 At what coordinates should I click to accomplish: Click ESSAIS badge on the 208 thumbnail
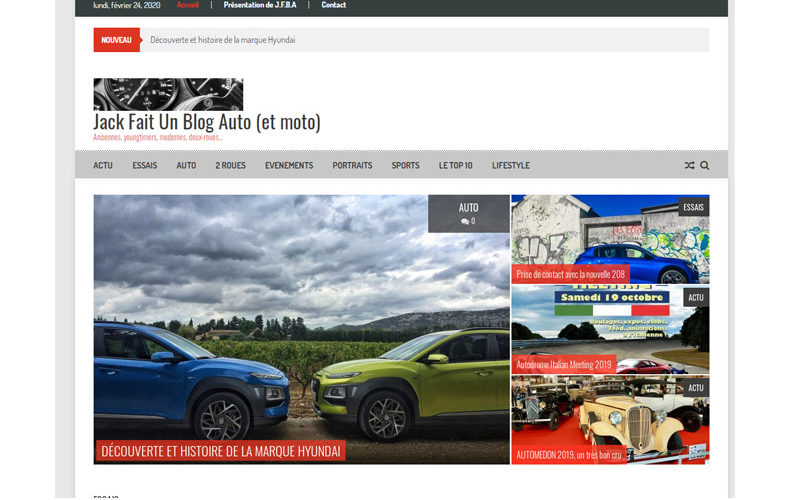[693, 207]
